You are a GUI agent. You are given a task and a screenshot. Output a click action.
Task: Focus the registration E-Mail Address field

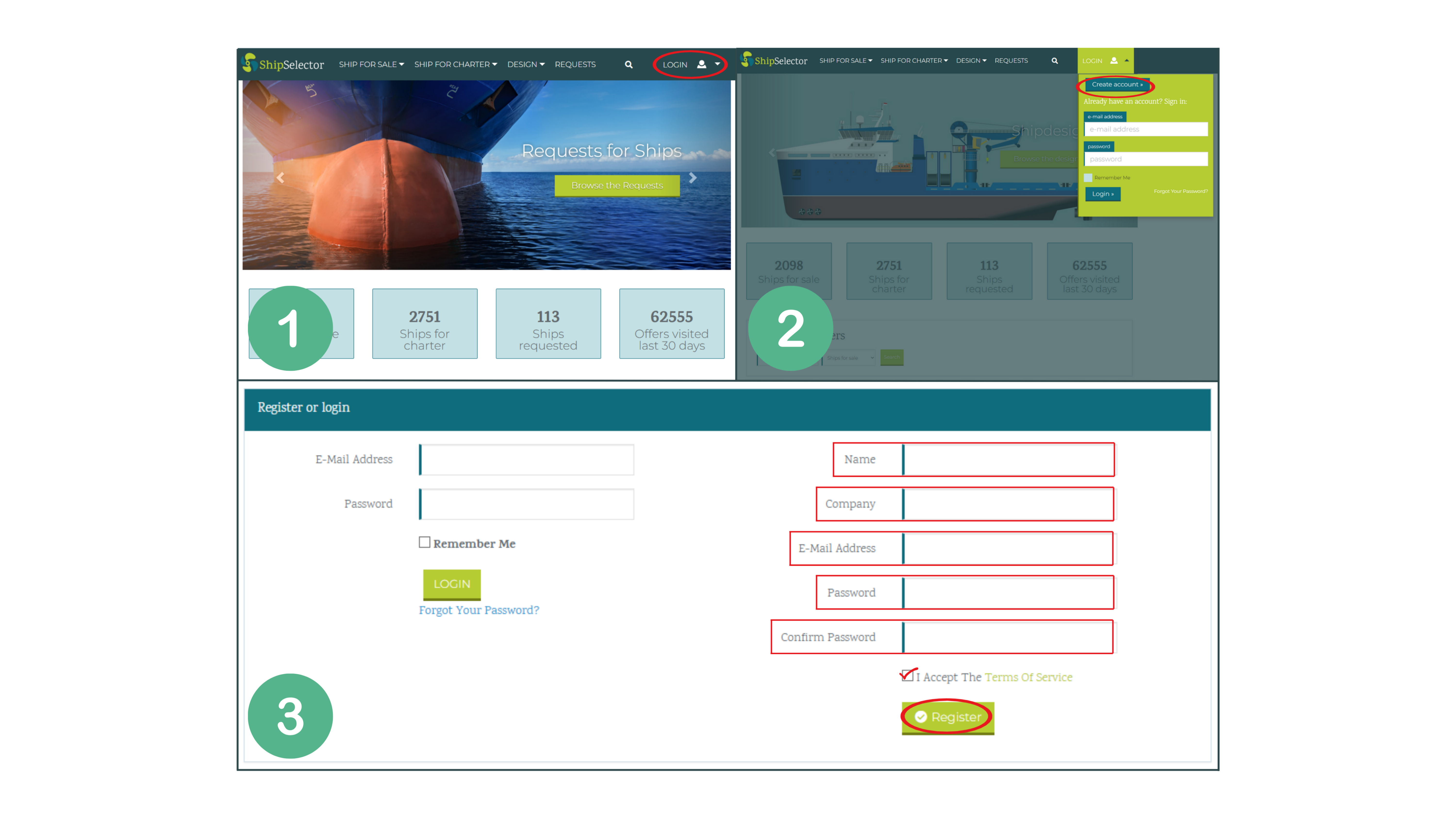(1009, 548)
